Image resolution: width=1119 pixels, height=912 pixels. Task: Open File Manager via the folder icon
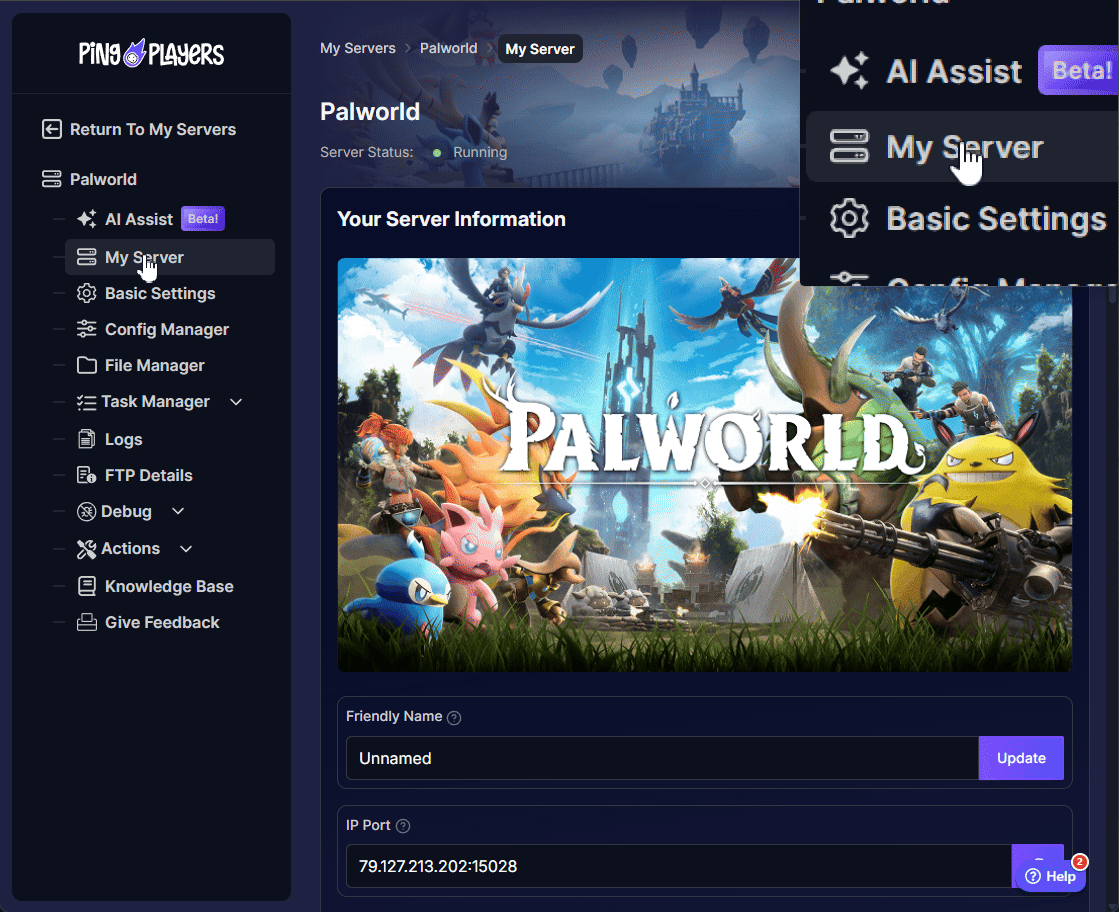tap(86, 365)
